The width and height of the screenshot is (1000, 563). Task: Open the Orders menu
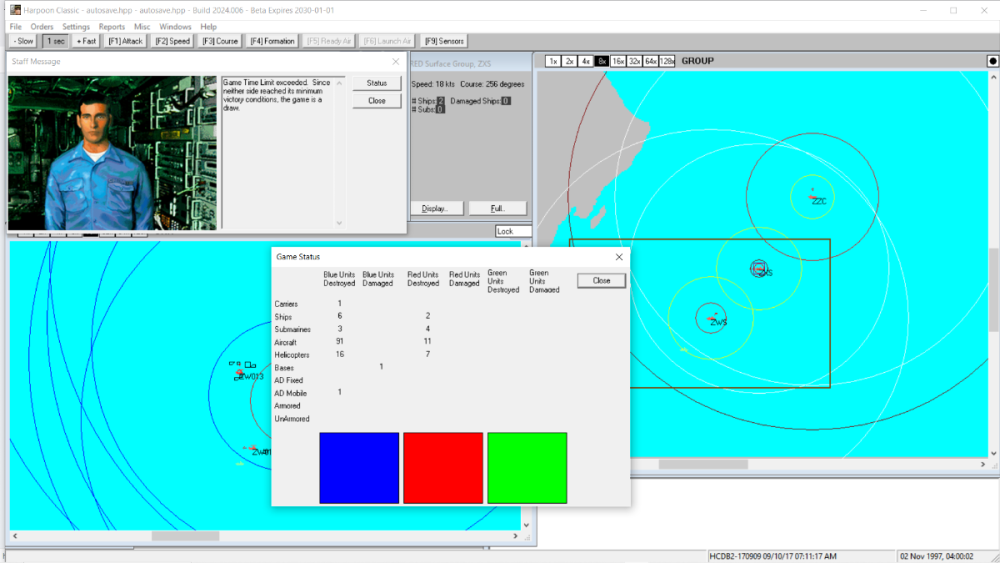(x=42, y=26)
